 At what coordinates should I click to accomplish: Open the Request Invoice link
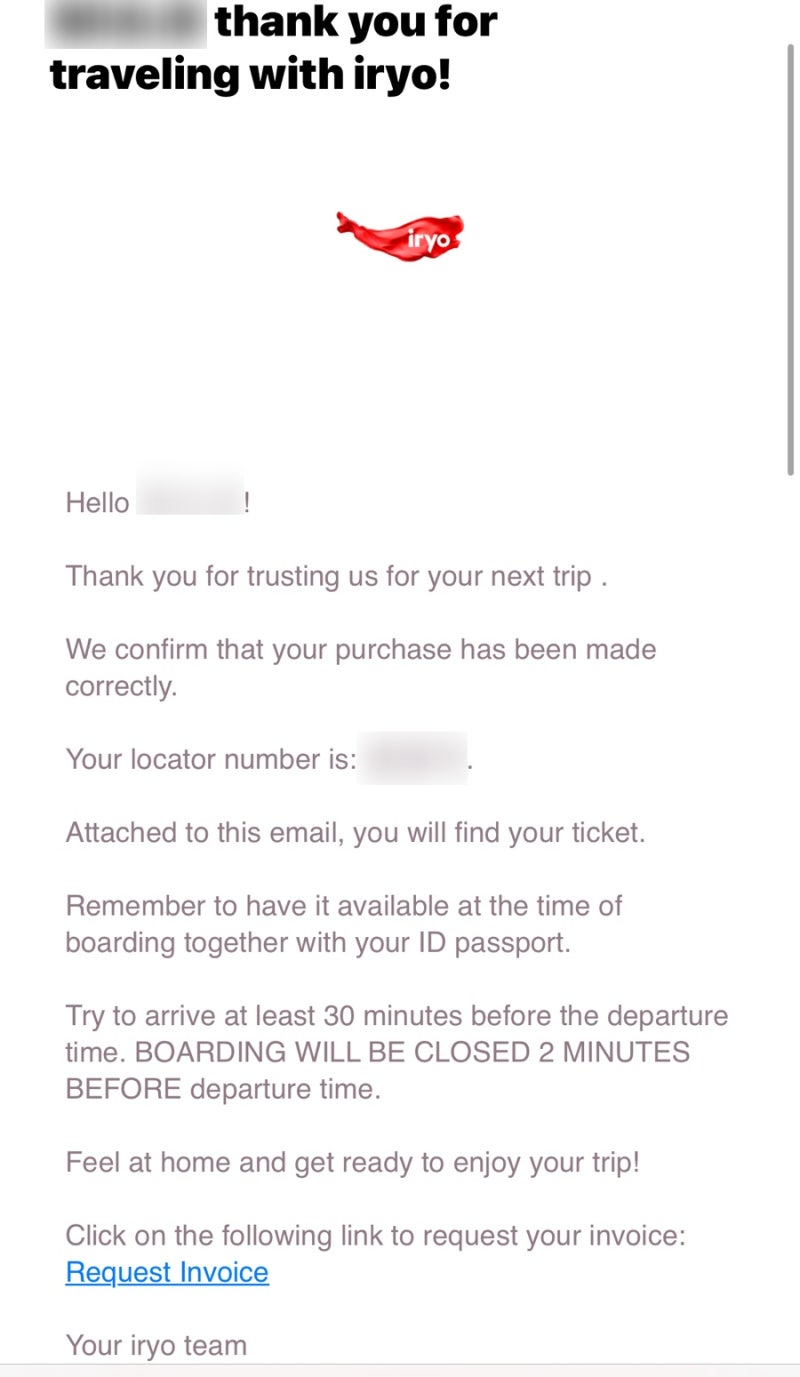click(167, 1272)
